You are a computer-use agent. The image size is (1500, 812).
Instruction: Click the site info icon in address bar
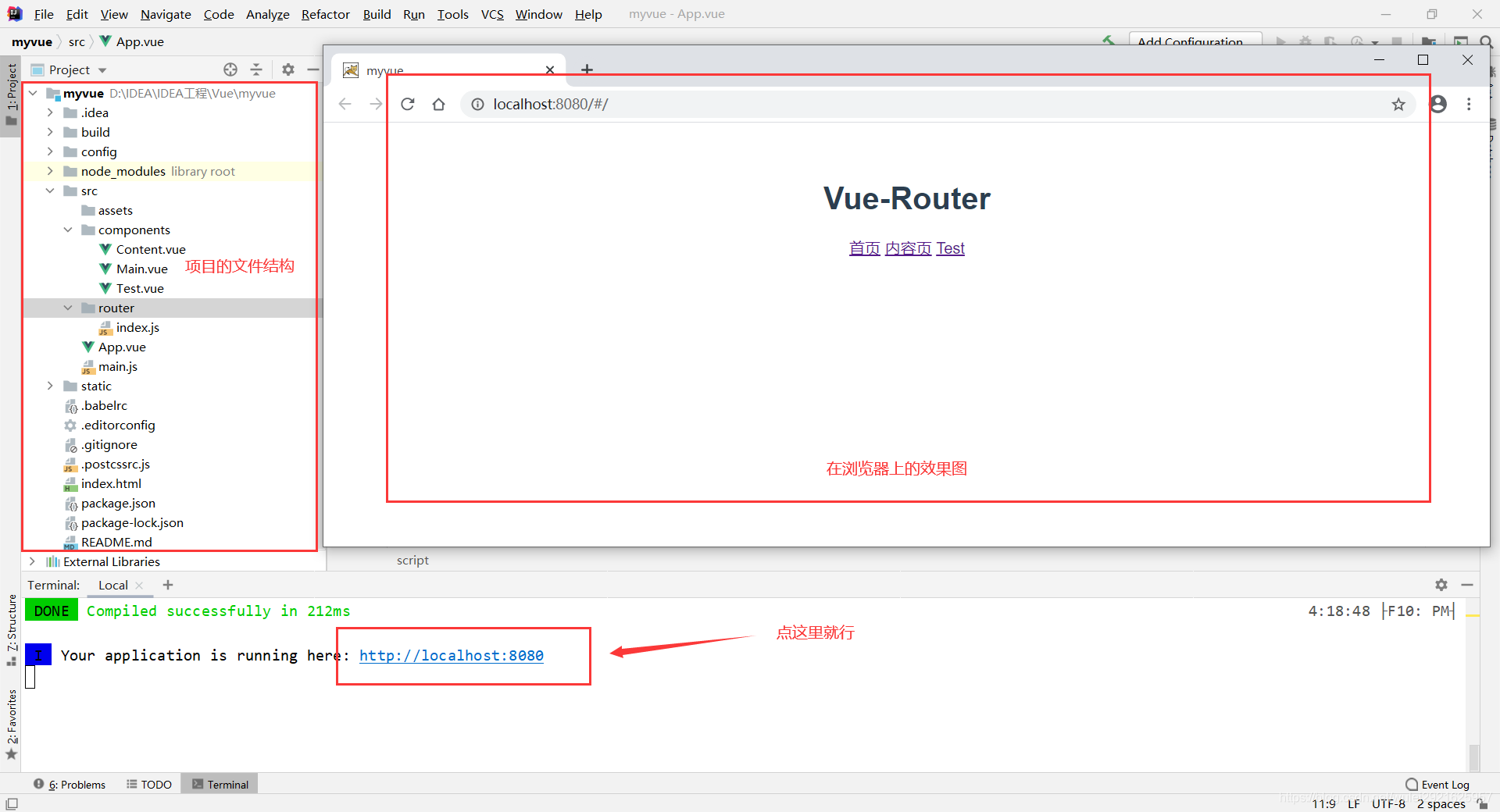477,104
